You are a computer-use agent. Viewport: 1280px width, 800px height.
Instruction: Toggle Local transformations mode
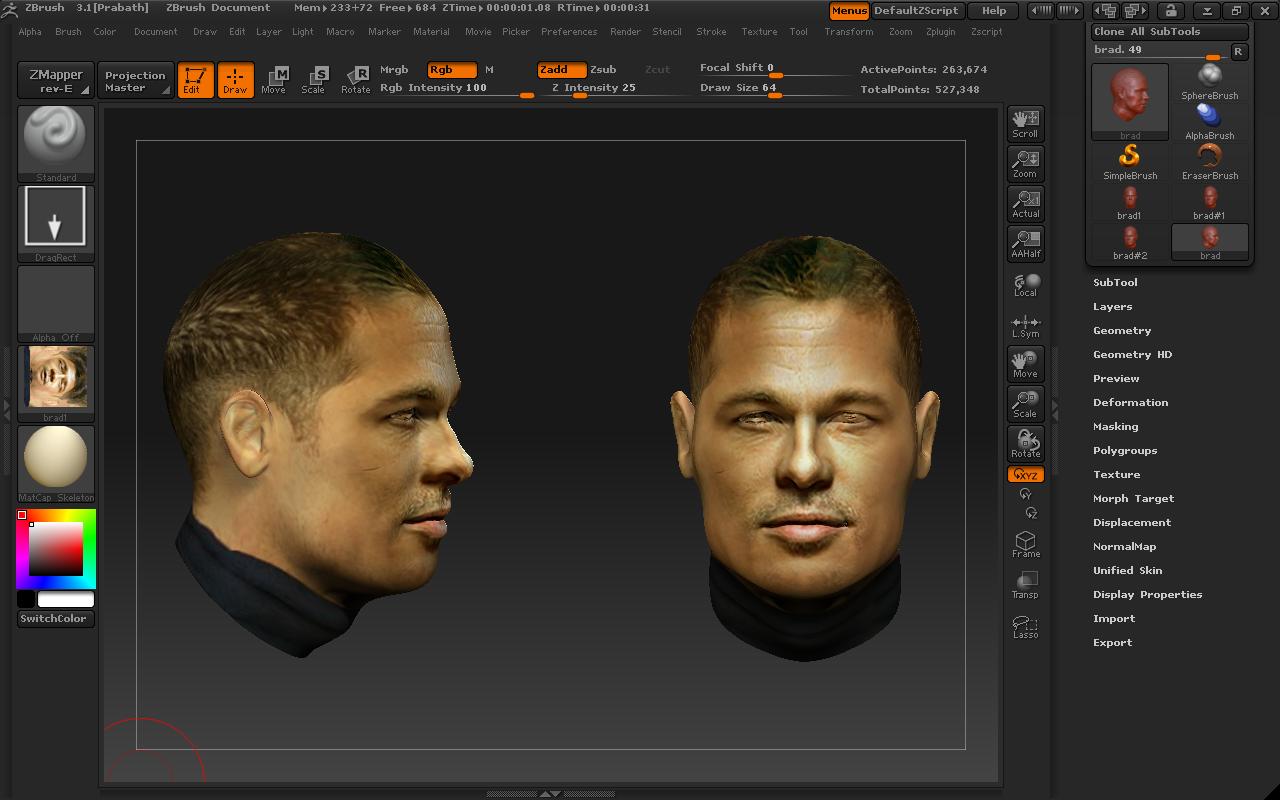(x=1025, y=285)
